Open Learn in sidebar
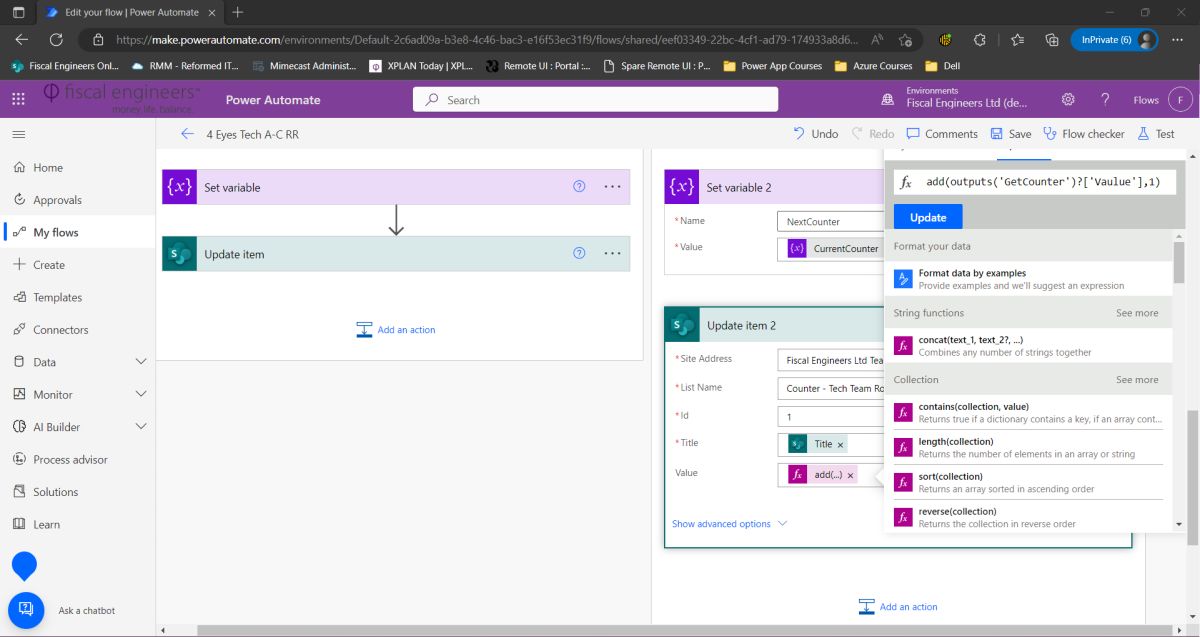Image resolution: width=1200 pixels, height=637 pixels. (46, 524)
